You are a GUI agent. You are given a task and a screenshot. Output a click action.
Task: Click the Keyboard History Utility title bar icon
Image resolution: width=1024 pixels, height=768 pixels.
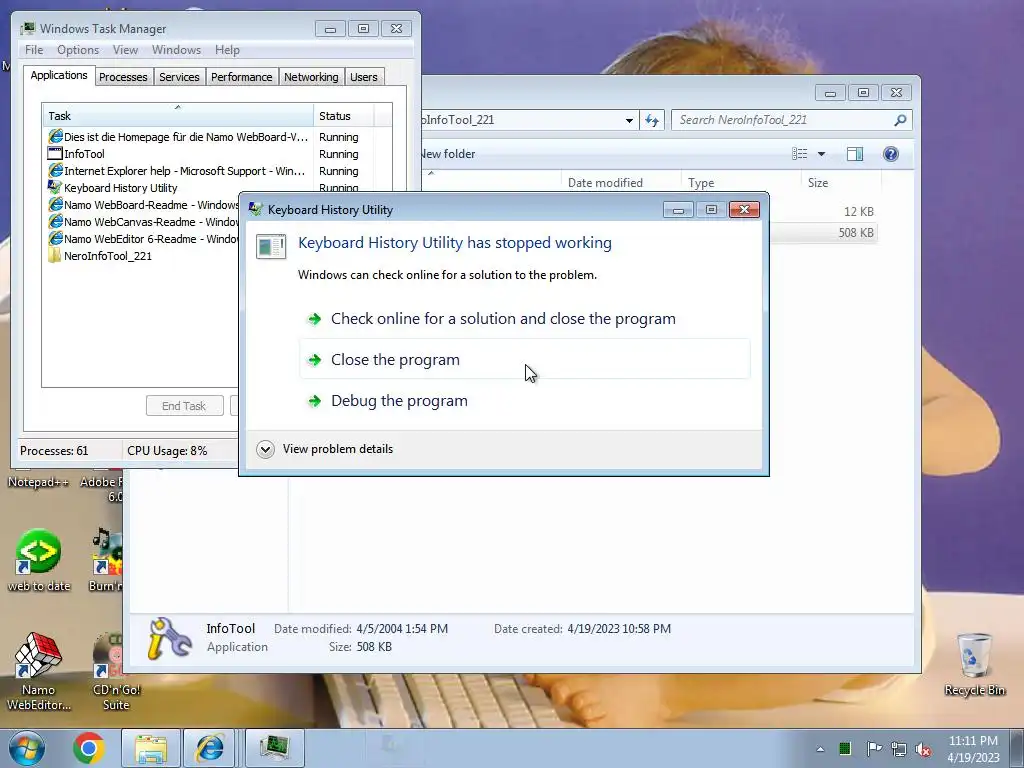click(x=255, y=210)
